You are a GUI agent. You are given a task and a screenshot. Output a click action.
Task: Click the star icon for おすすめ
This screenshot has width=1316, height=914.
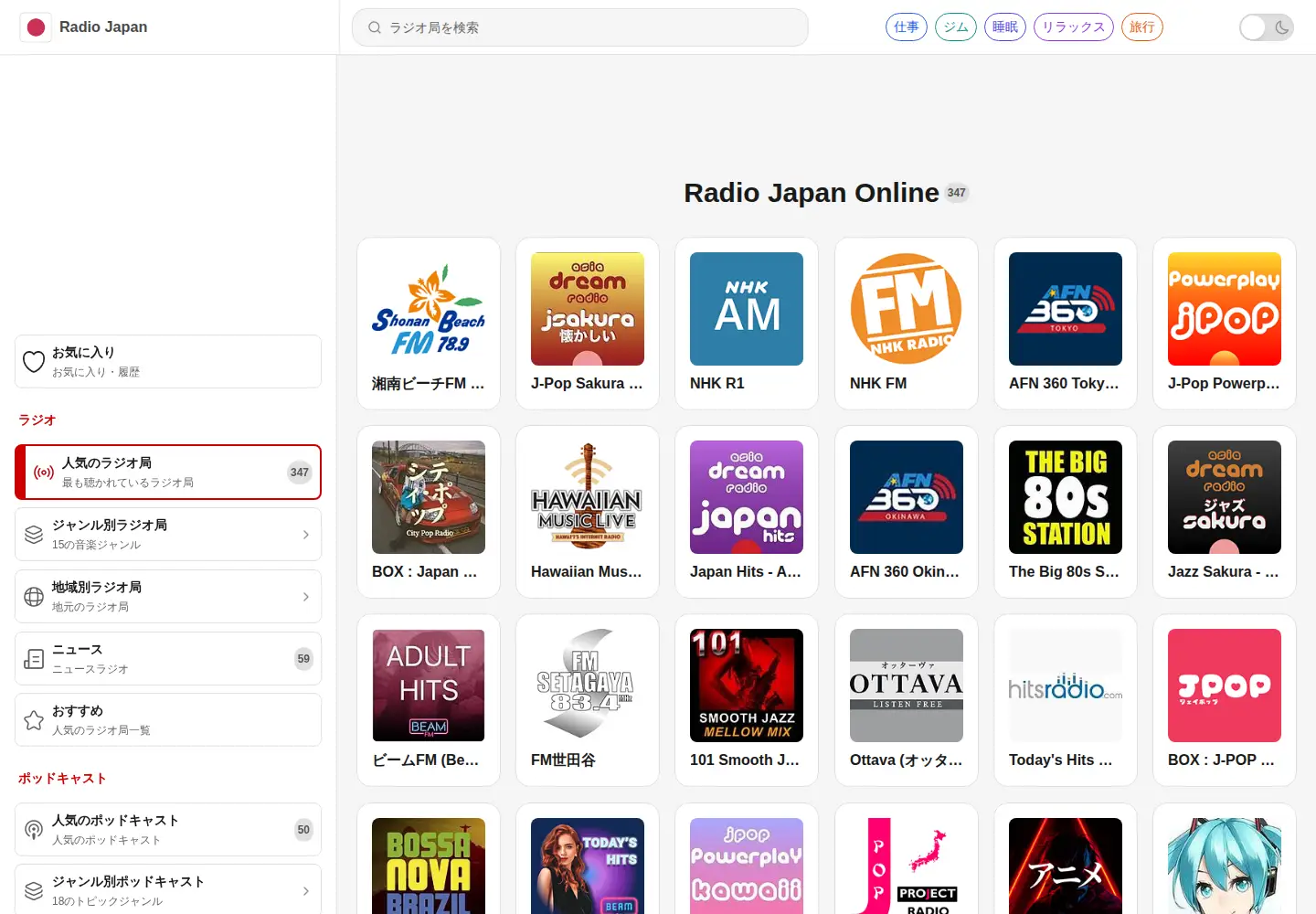point(34,720)
